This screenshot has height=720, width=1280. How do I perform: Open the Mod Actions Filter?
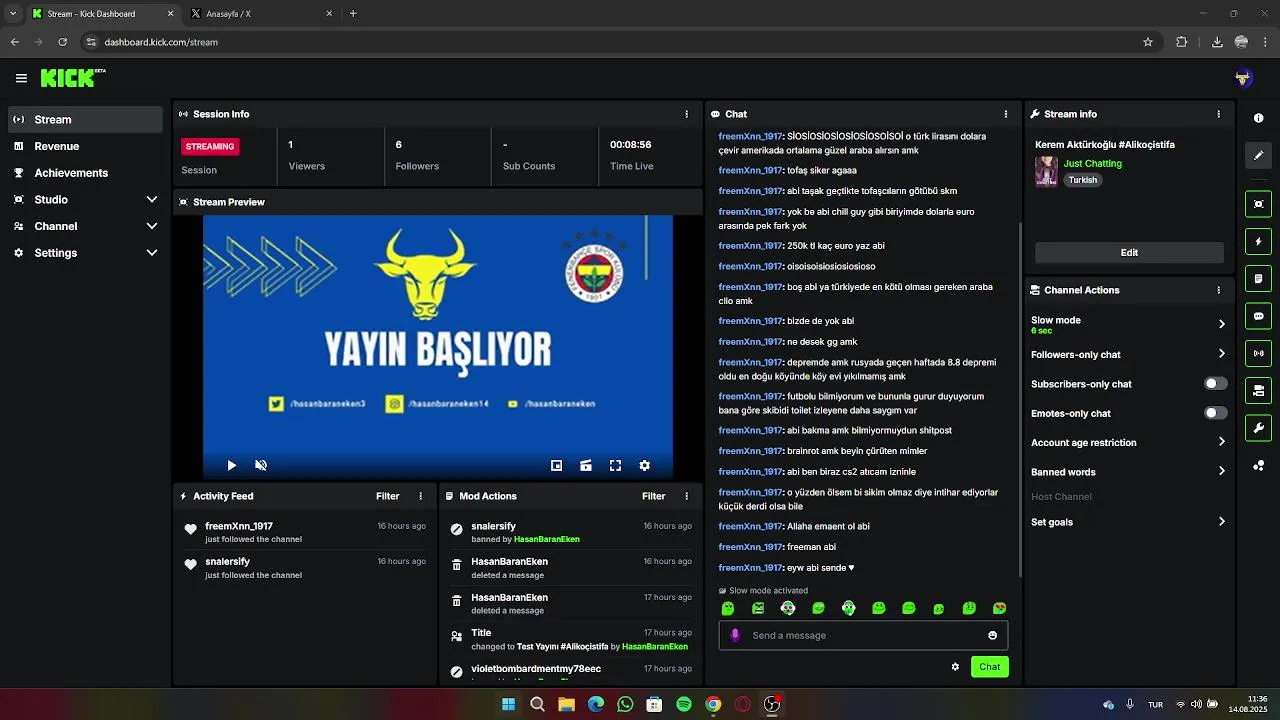tap(654, 496)
